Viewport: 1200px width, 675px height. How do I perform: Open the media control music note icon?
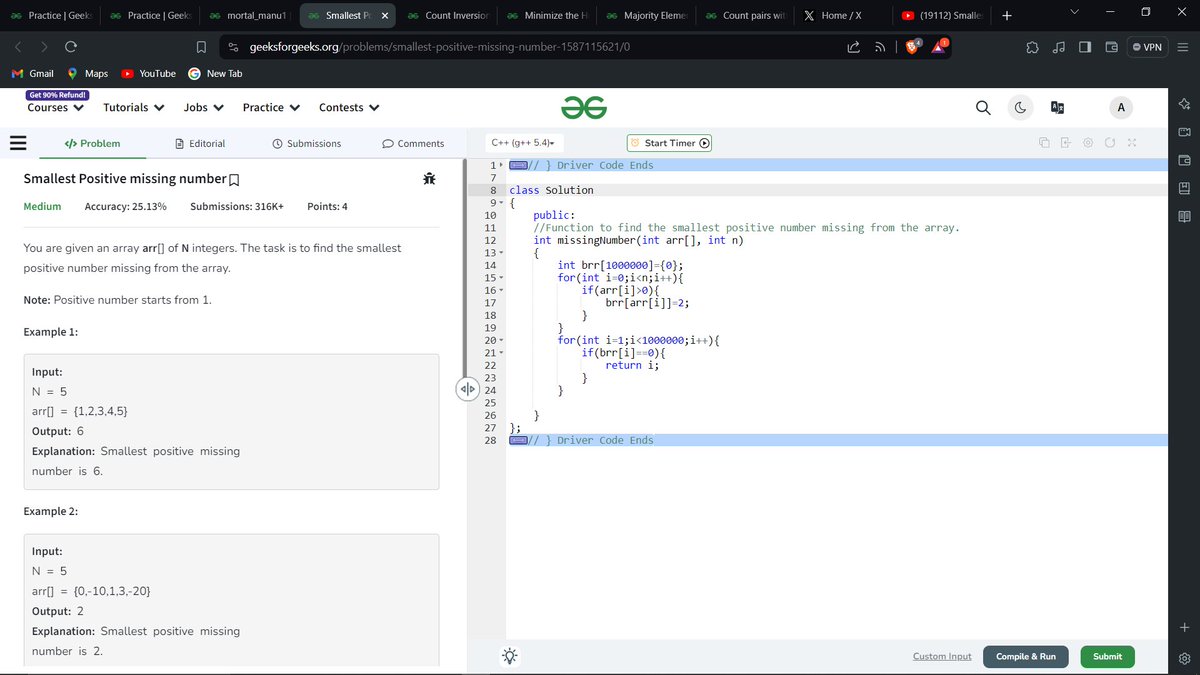(1059, 47)
